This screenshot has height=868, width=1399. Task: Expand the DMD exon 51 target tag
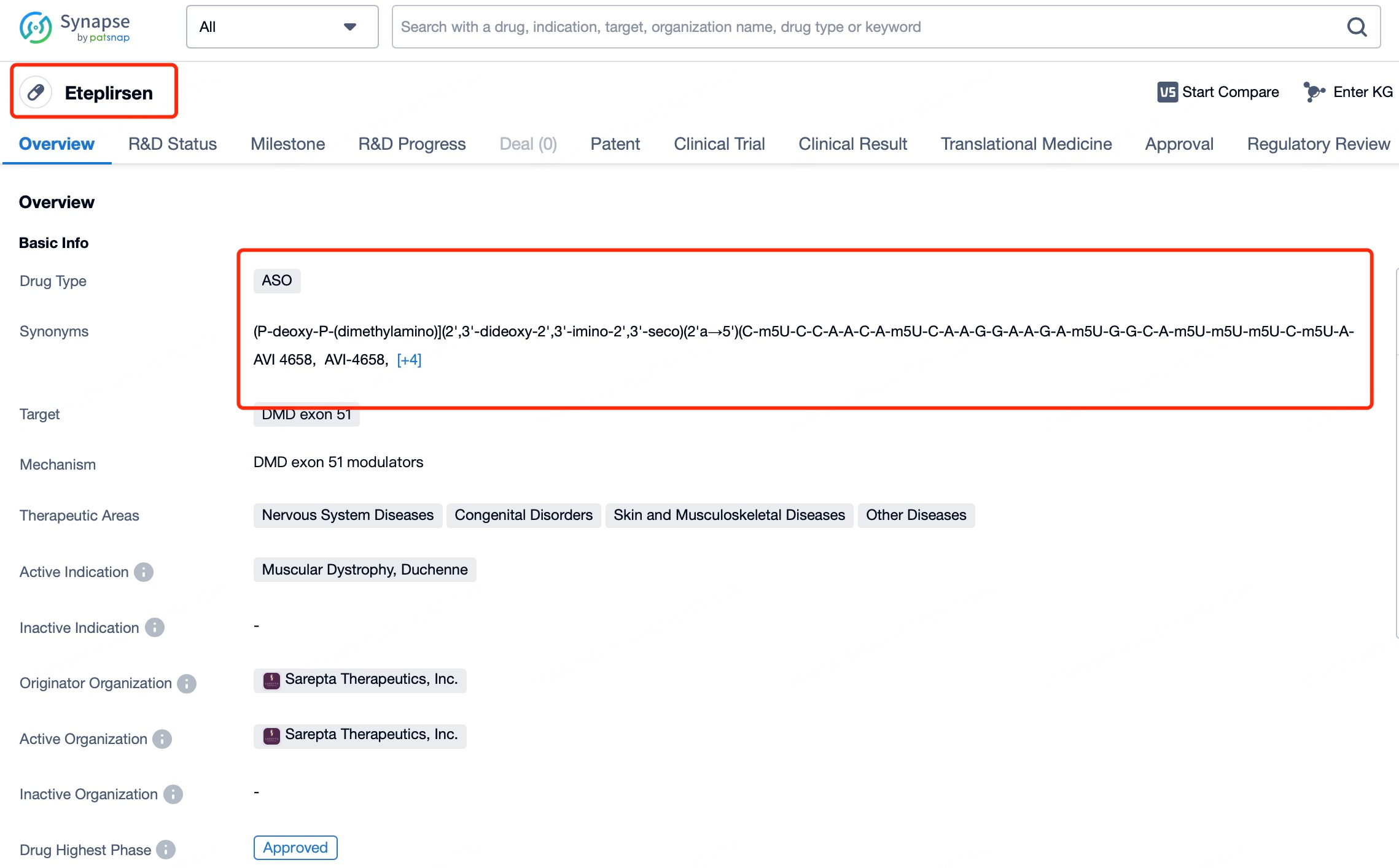(306, 414)
